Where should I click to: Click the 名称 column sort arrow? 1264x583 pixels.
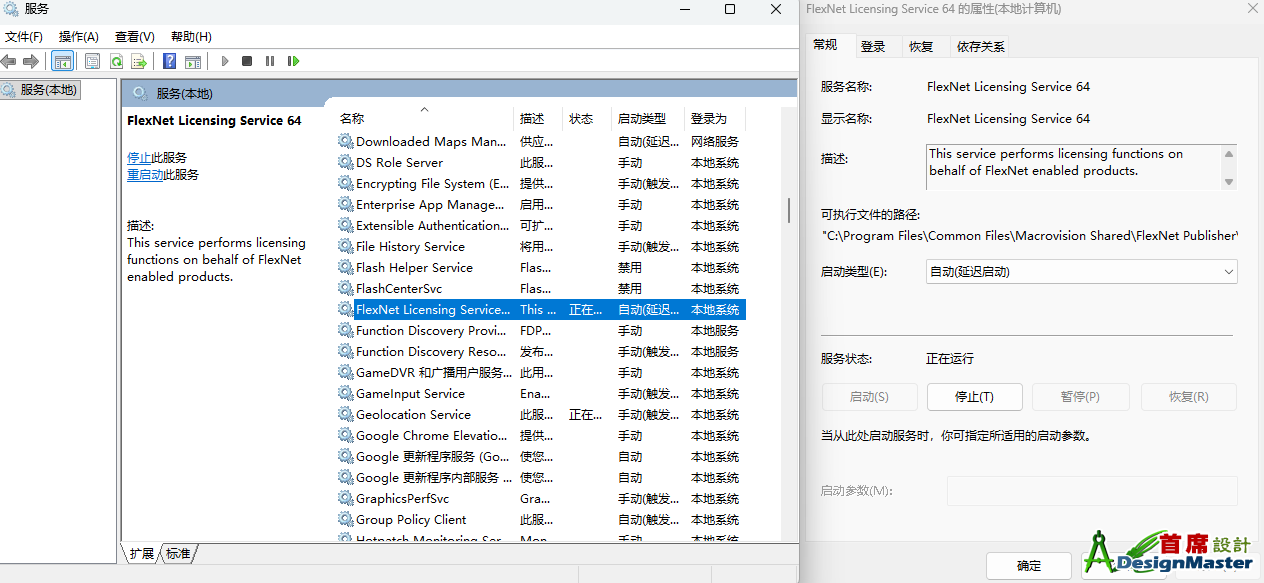424,109
